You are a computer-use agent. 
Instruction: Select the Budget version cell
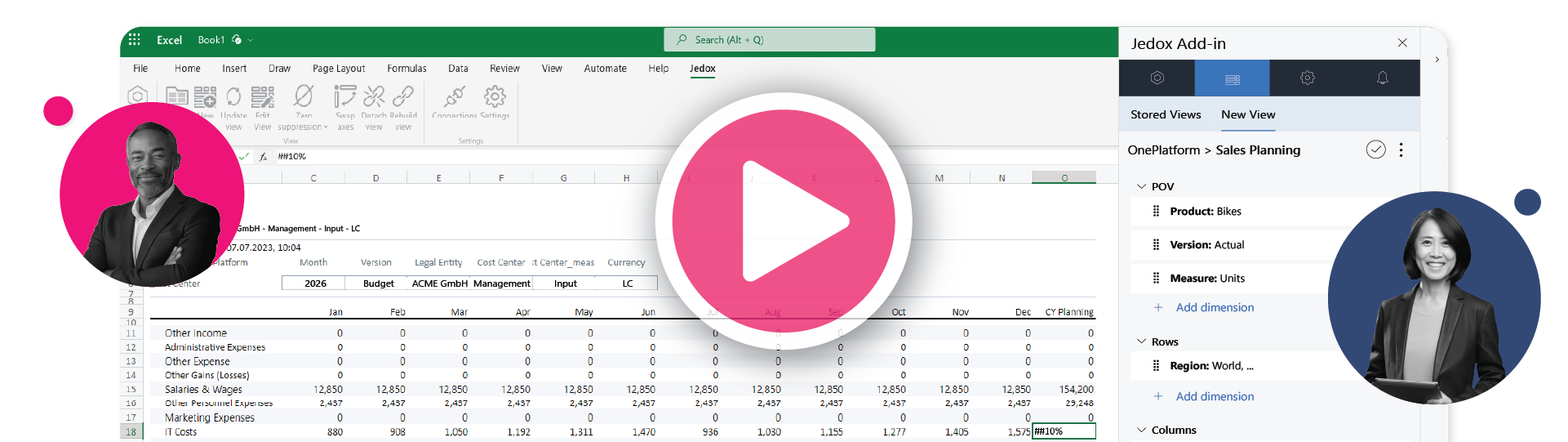pos(376,283)
